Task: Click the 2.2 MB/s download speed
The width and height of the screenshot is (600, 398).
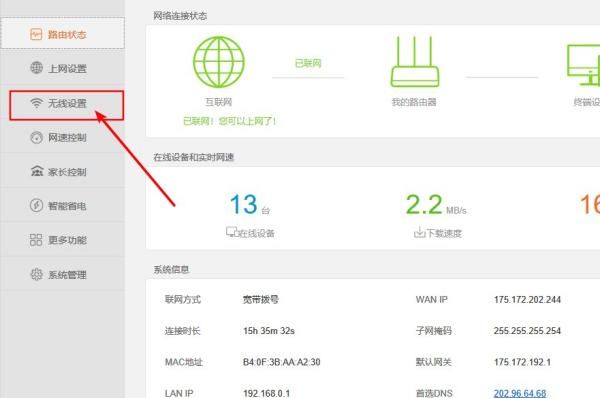Action: [x=436, y=205]
